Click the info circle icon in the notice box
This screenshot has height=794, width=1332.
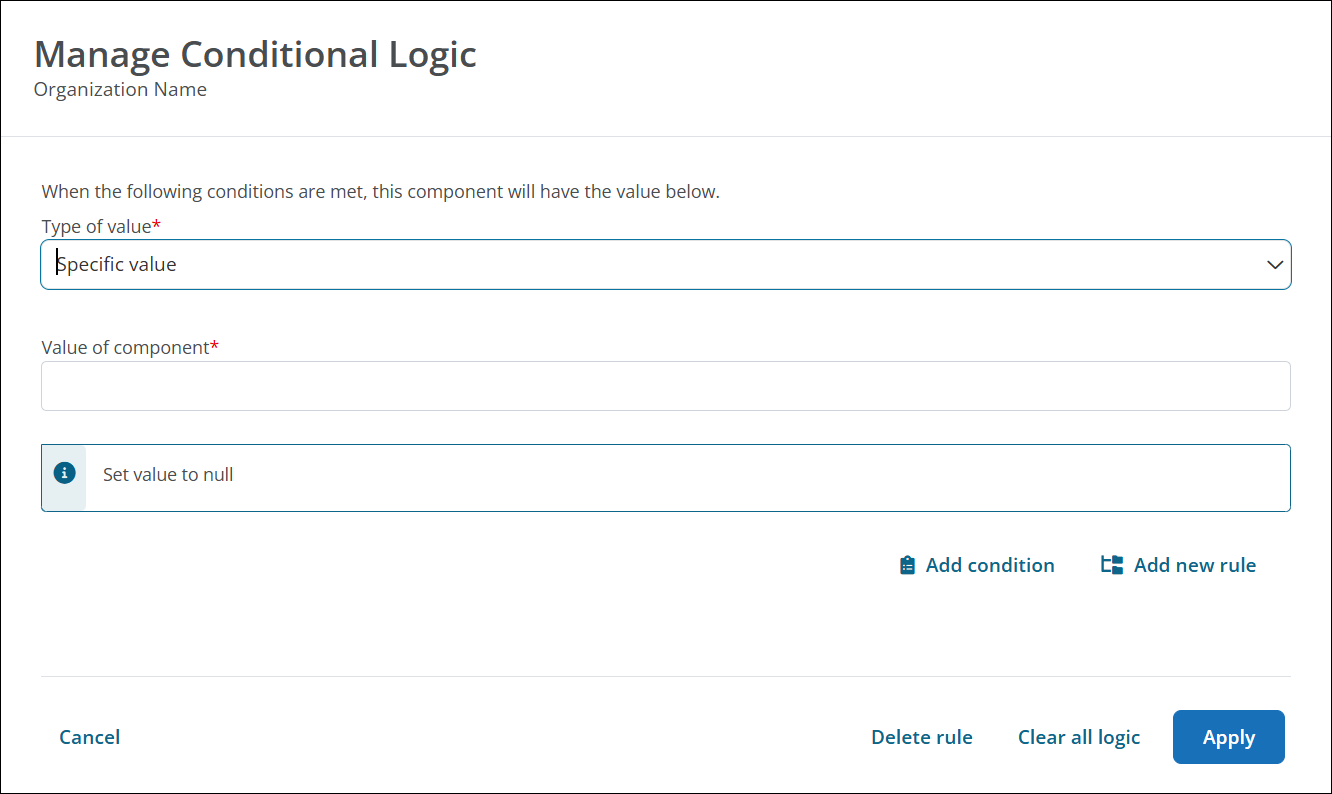(65, 473)
